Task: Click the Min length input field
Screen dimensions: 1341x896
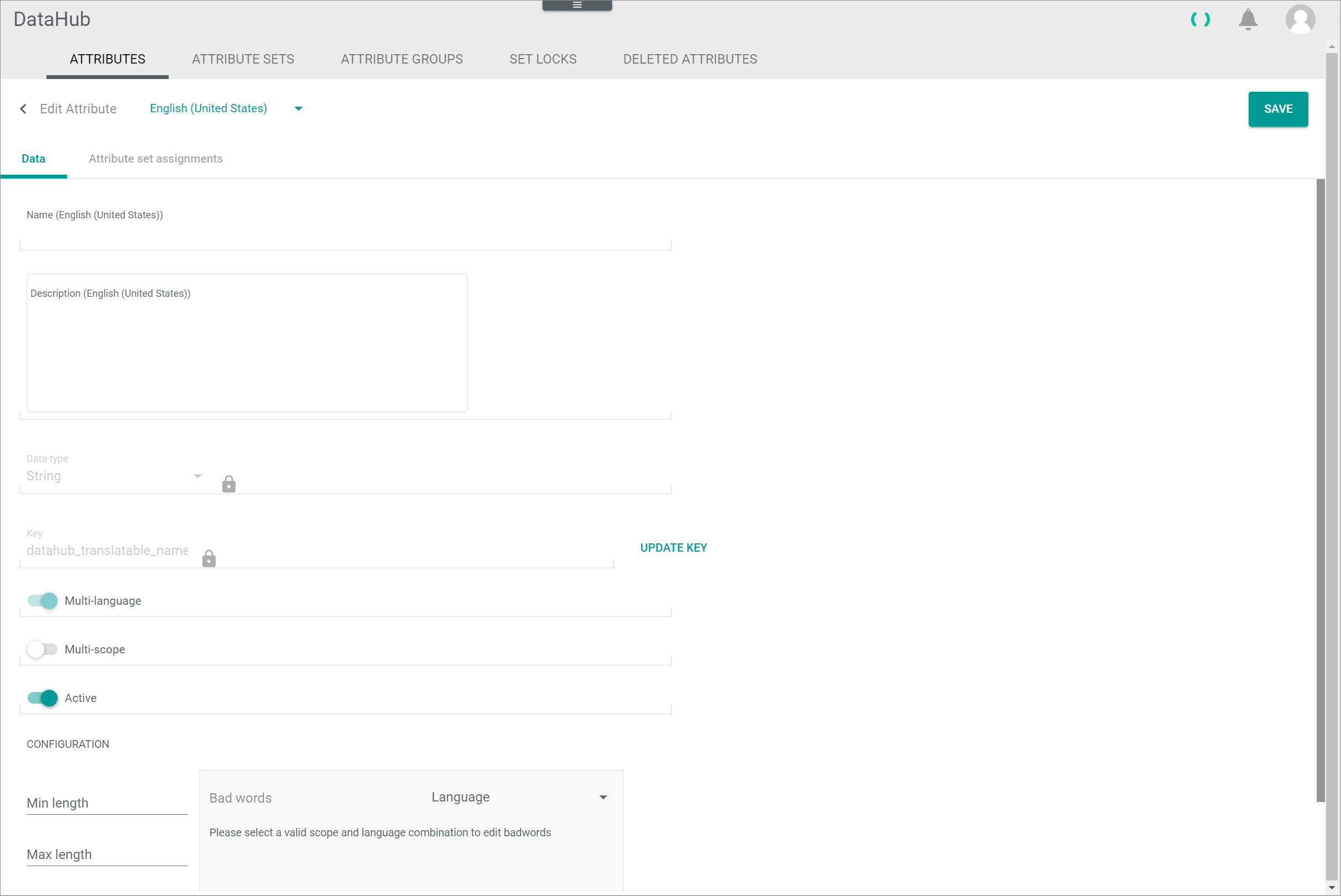Action: point(107,803)
